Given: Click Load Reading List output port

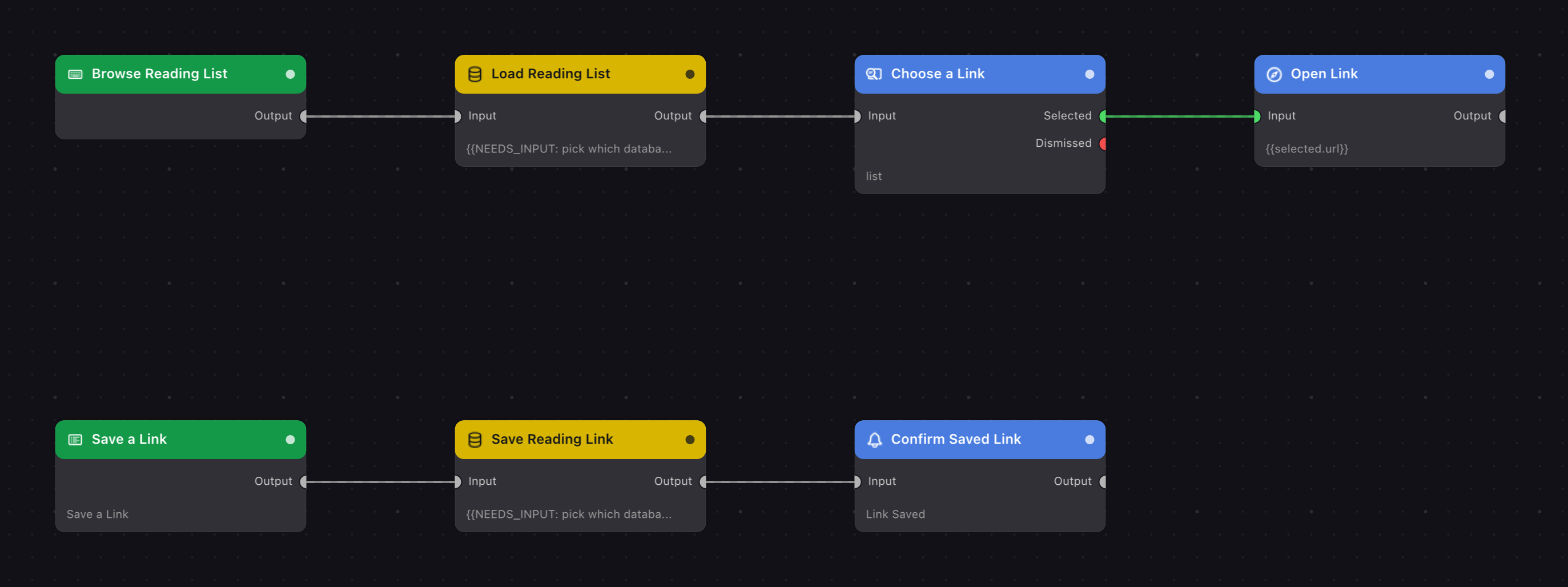Looking at the screenshot, I should pyautogui.click(x=703, y=116).
